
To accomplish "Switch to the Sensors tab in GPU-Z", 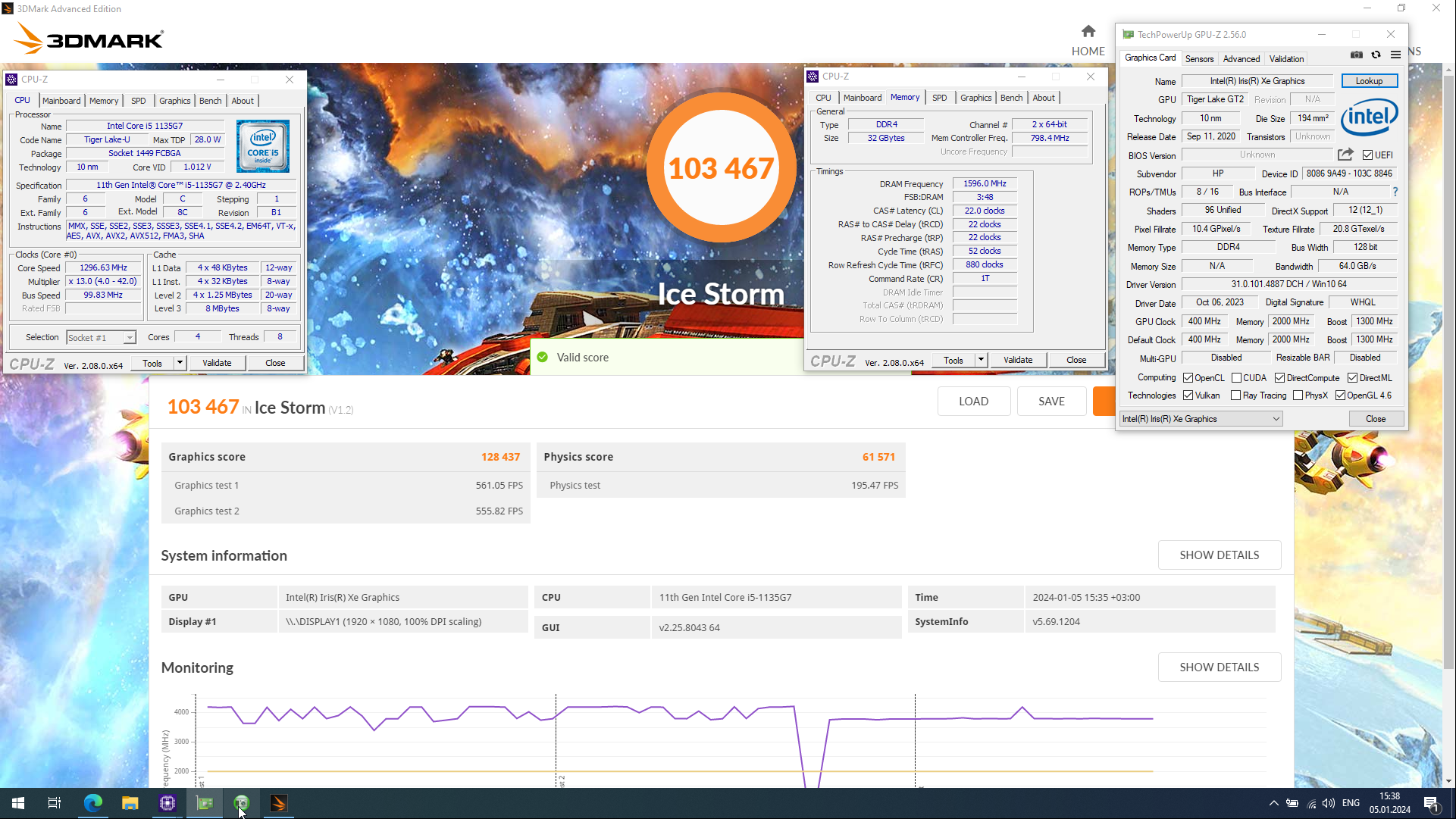I will pos(1199,59).
